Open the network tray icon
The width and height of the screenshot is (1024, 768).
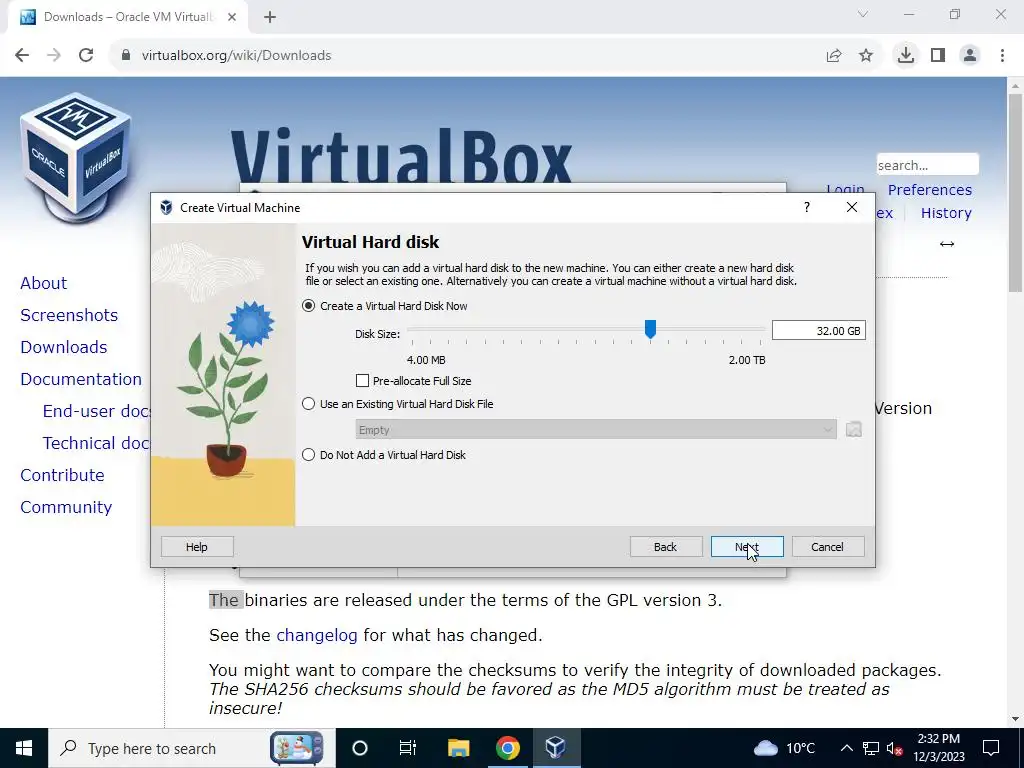(871, 748)
